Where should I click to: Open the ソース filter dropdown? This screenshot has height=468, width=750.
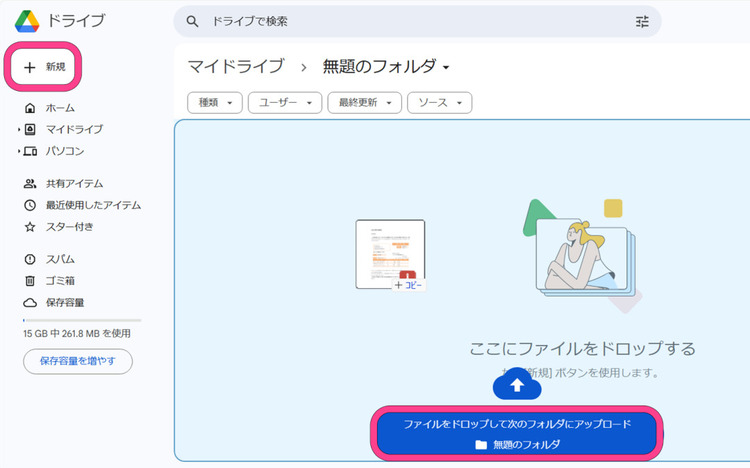click(x=440, y=102)
